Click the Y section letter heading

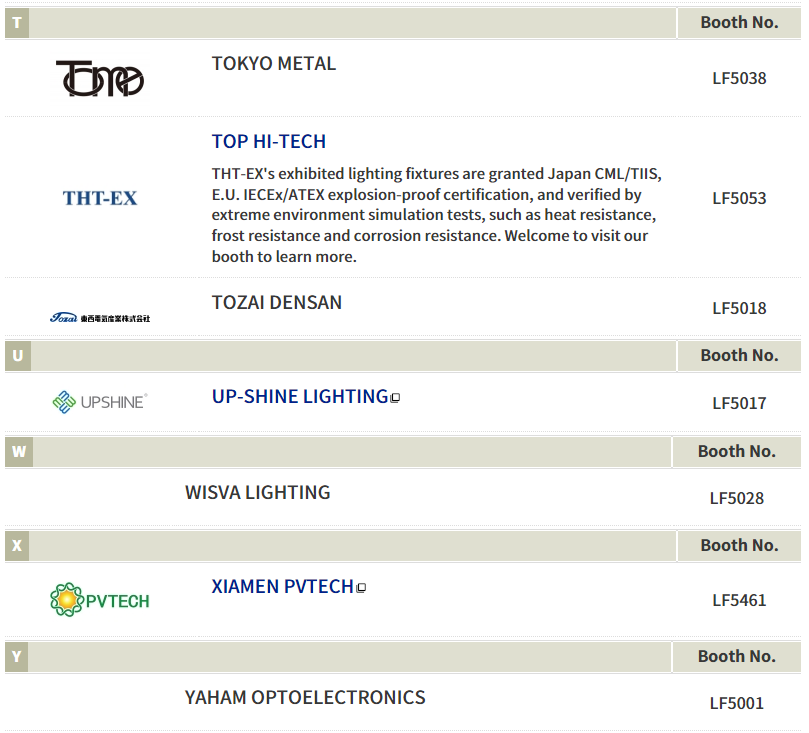17,657
